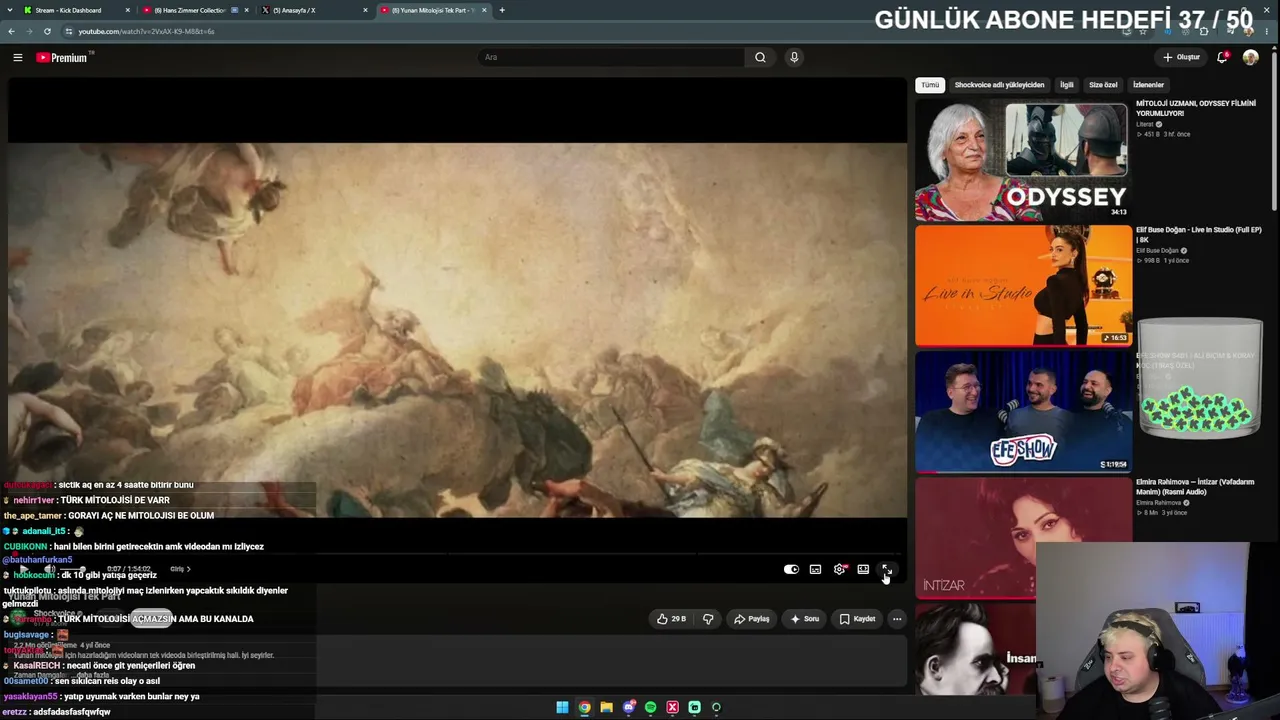Switch to the Stream - Kick Dashboard tab
Screen dimensions: 1280x720
[x=78, y=10]
